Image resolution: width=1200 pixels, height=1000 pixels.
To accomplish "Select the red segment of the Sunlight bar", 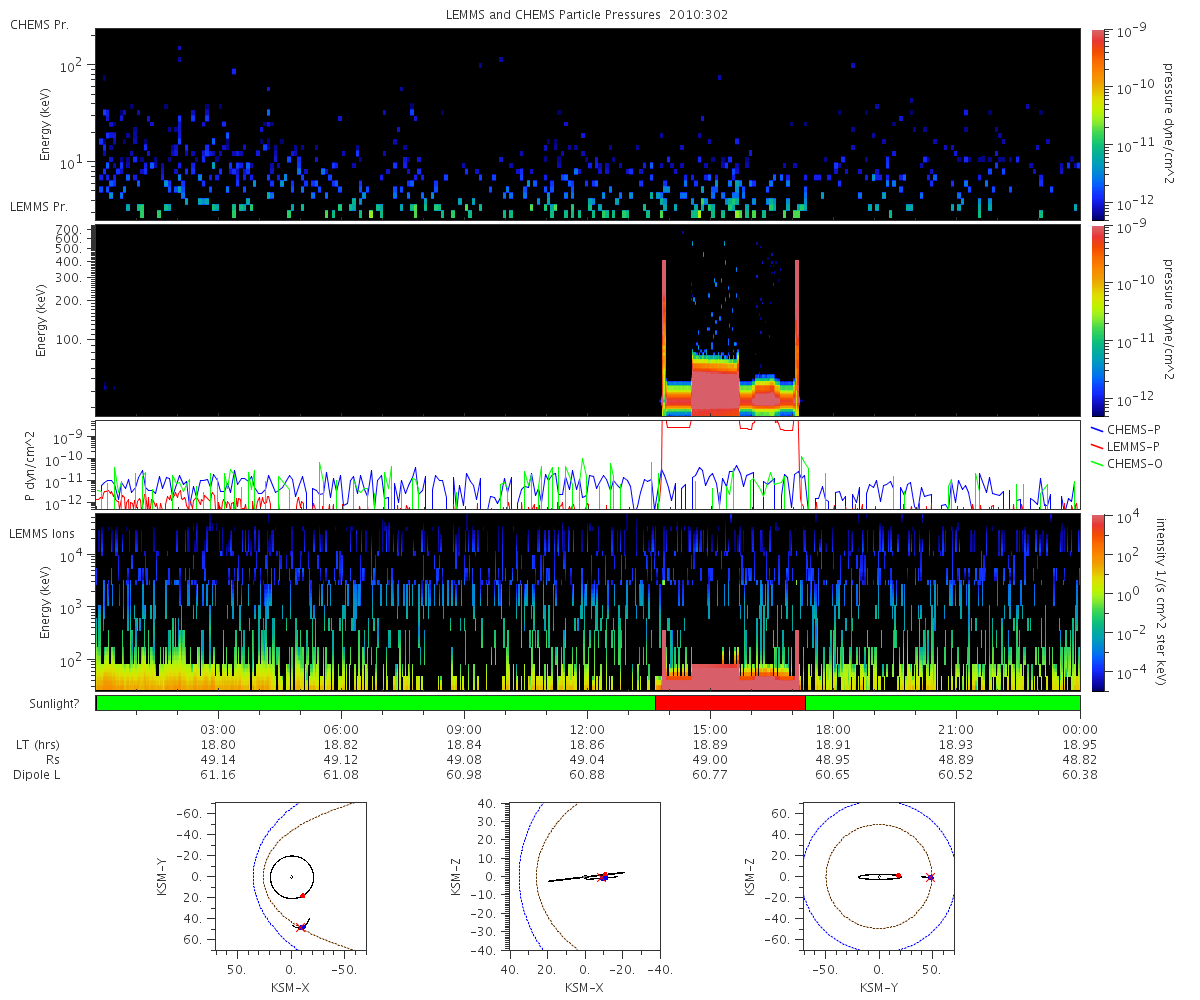I will 730,703.
